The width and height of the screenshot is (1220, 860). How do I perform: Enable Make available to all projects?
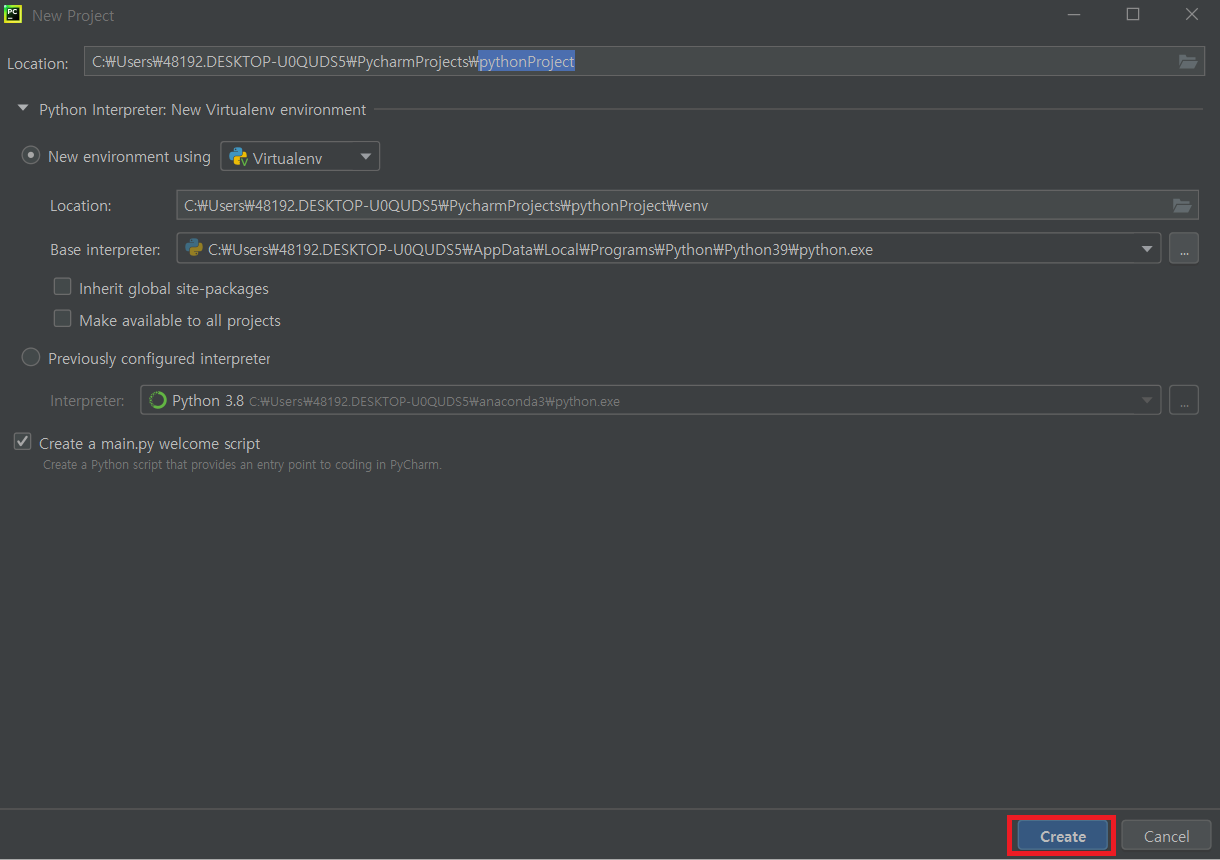(x=62, y=319)
